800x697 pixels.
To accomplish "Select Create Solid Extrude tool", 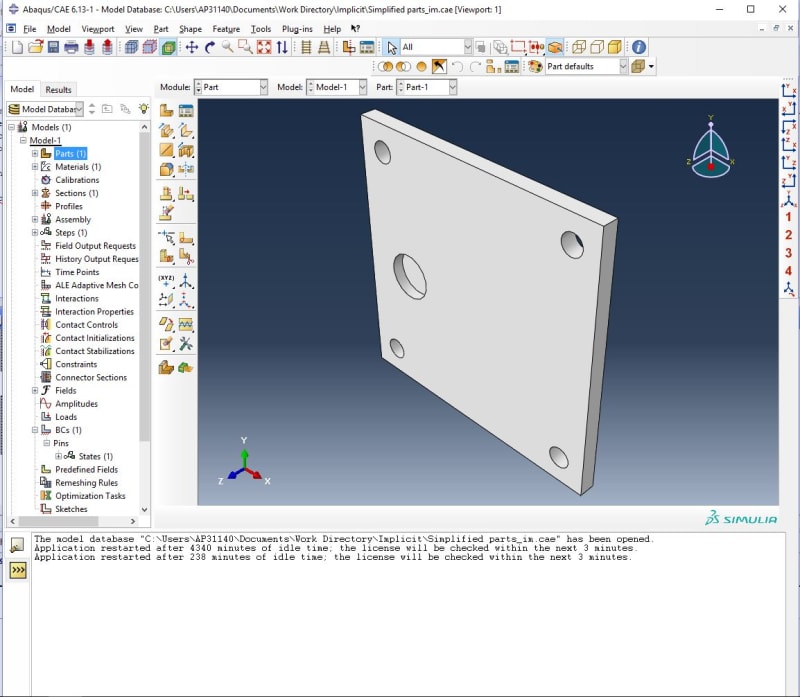I will 166,130.
